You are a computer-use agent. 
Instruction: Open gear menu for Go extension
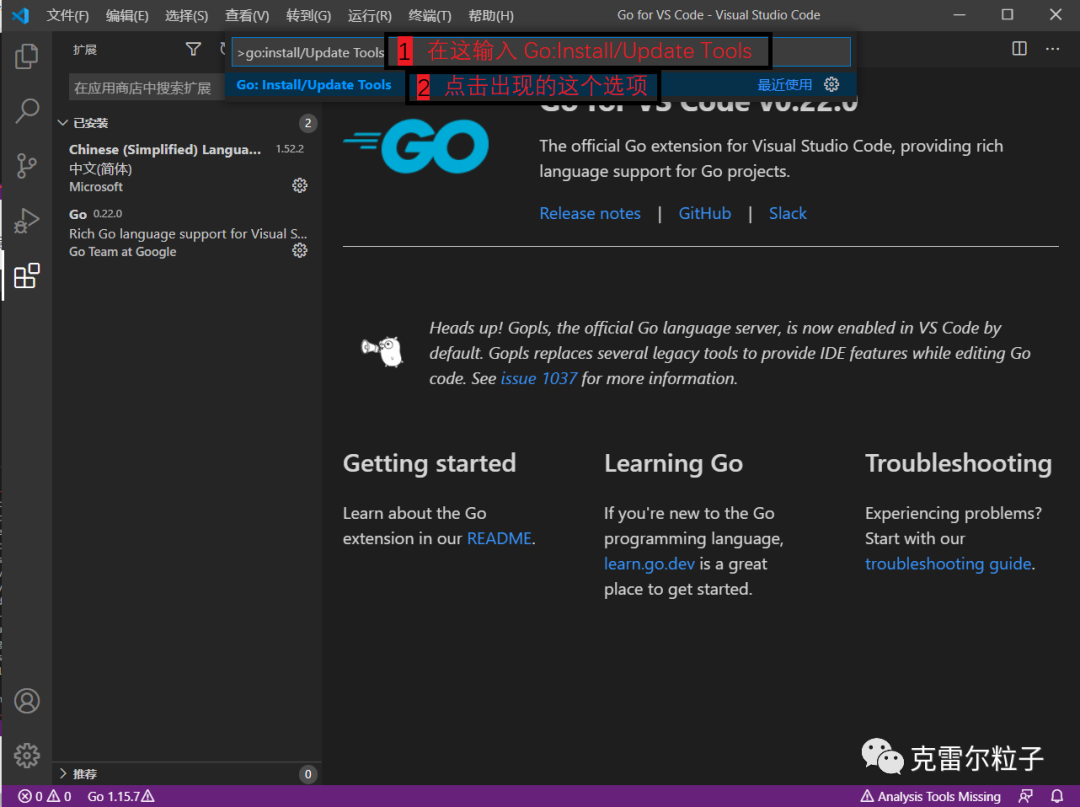(300, 250)
